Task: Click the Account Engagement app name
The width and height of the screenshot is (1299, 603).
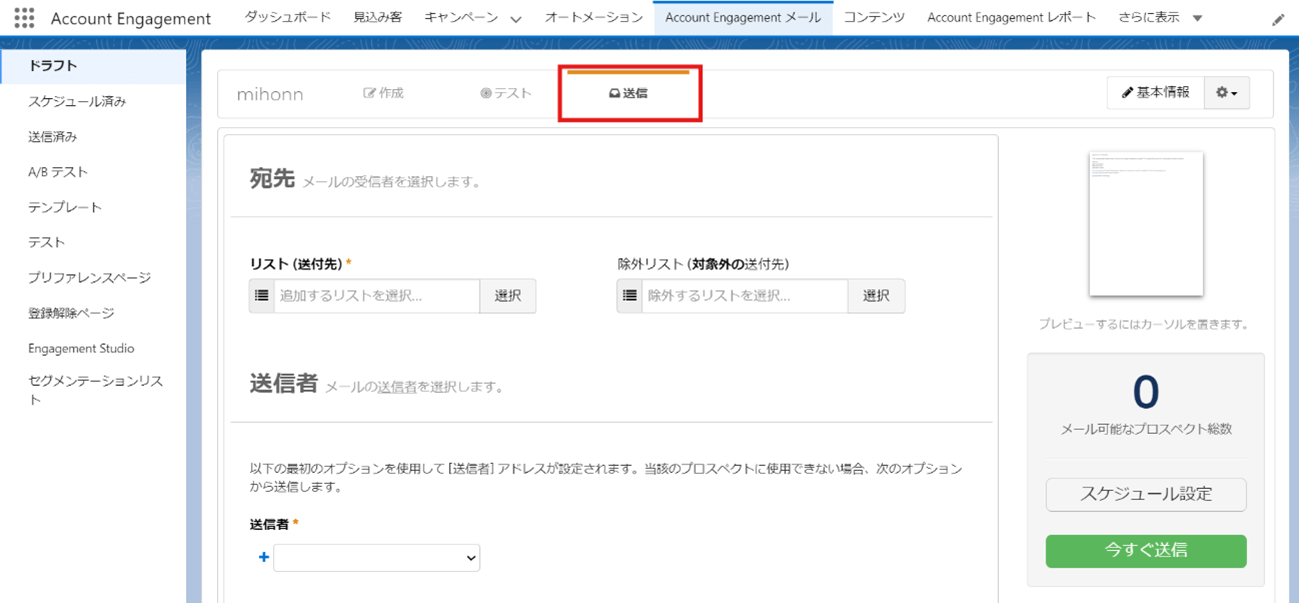Action: coord(131,19)
